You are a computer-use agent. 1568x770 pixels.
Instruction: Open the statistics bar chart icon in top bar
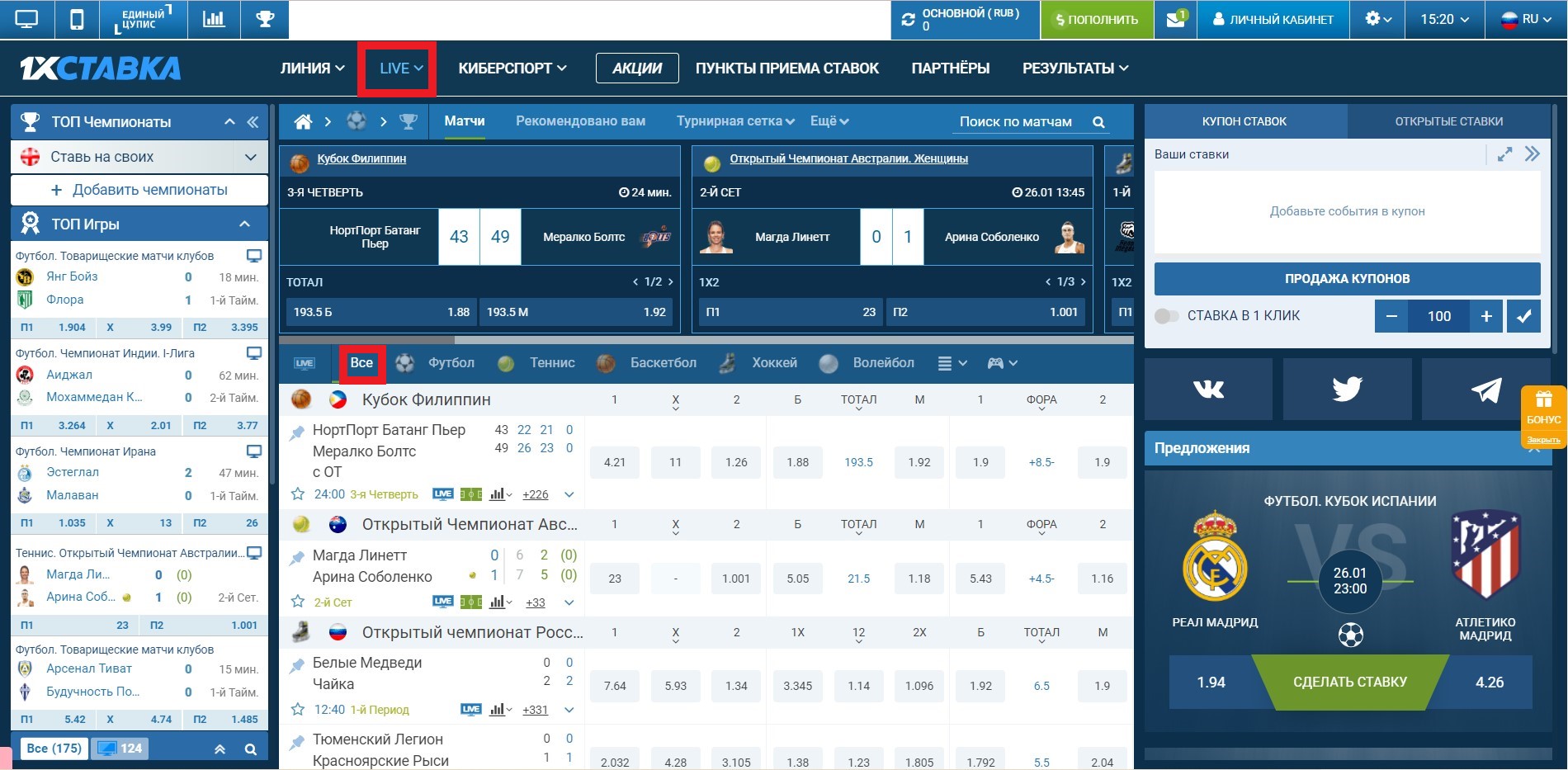(214, 19)
